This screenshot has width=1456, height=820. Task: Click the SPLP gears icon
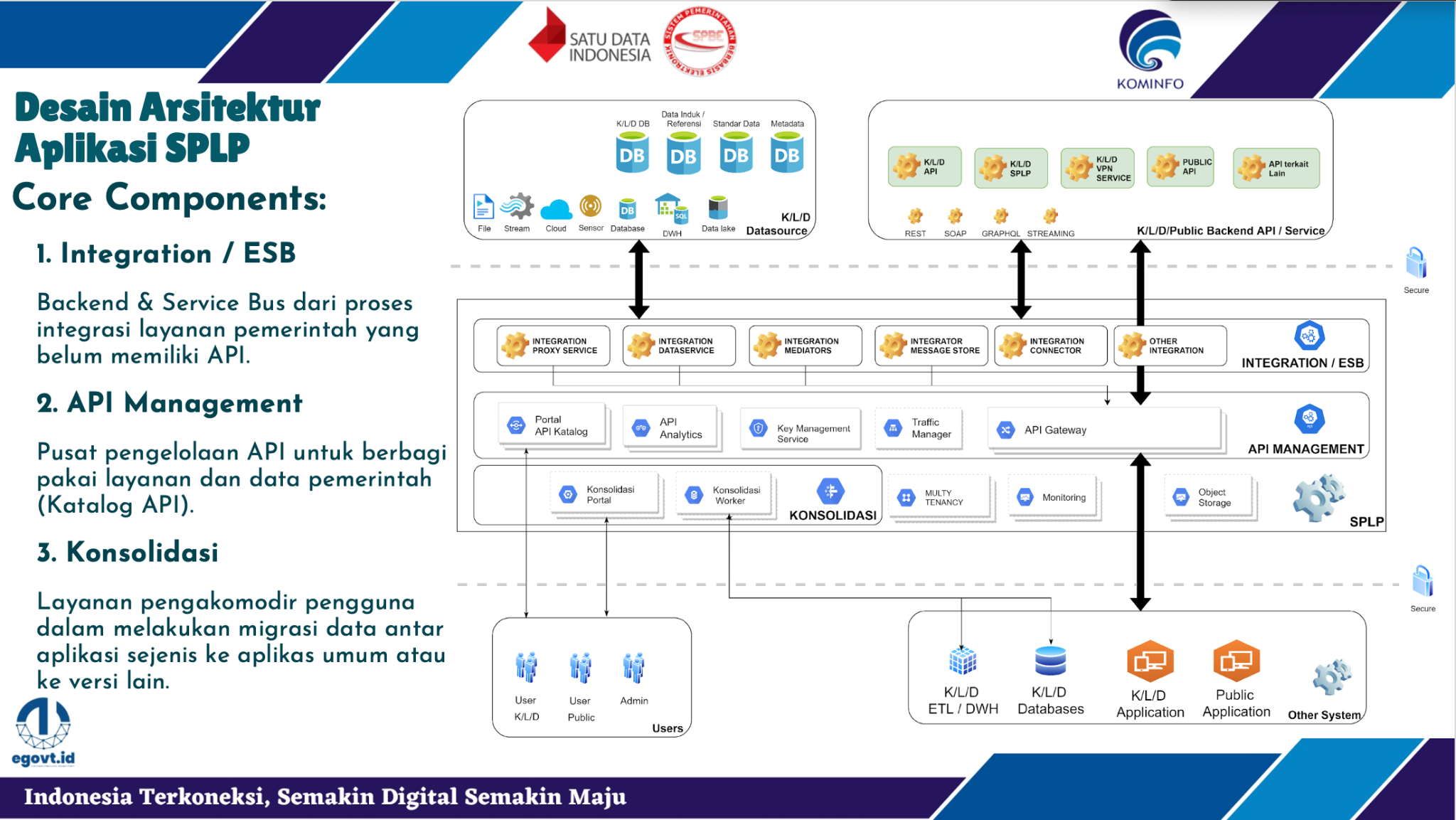click(x=1319, y=498)
